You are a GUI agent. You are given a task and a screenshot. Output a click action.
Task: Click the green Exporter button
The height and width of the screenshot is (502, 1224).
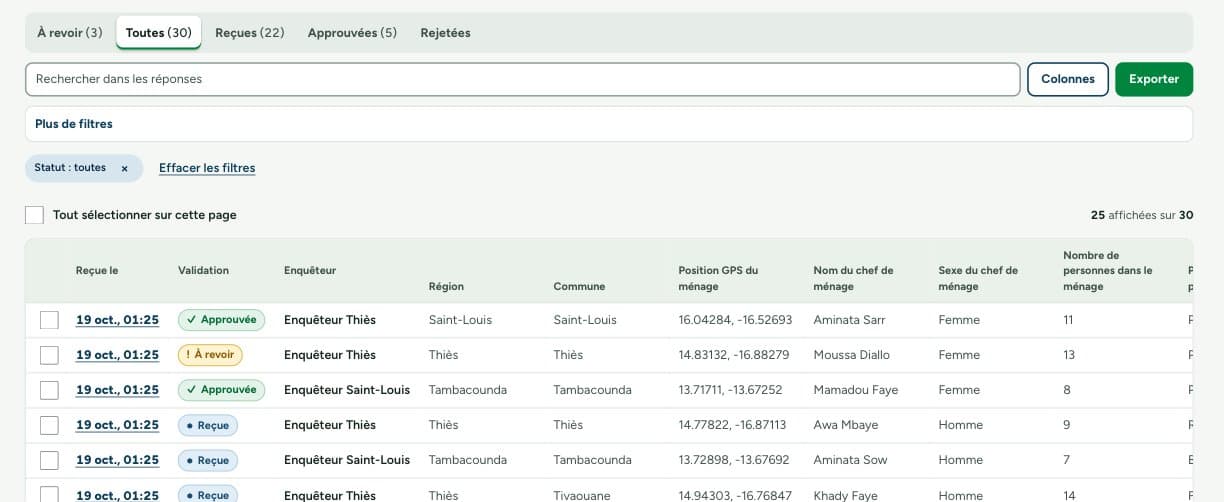(x=1154, y=79)
